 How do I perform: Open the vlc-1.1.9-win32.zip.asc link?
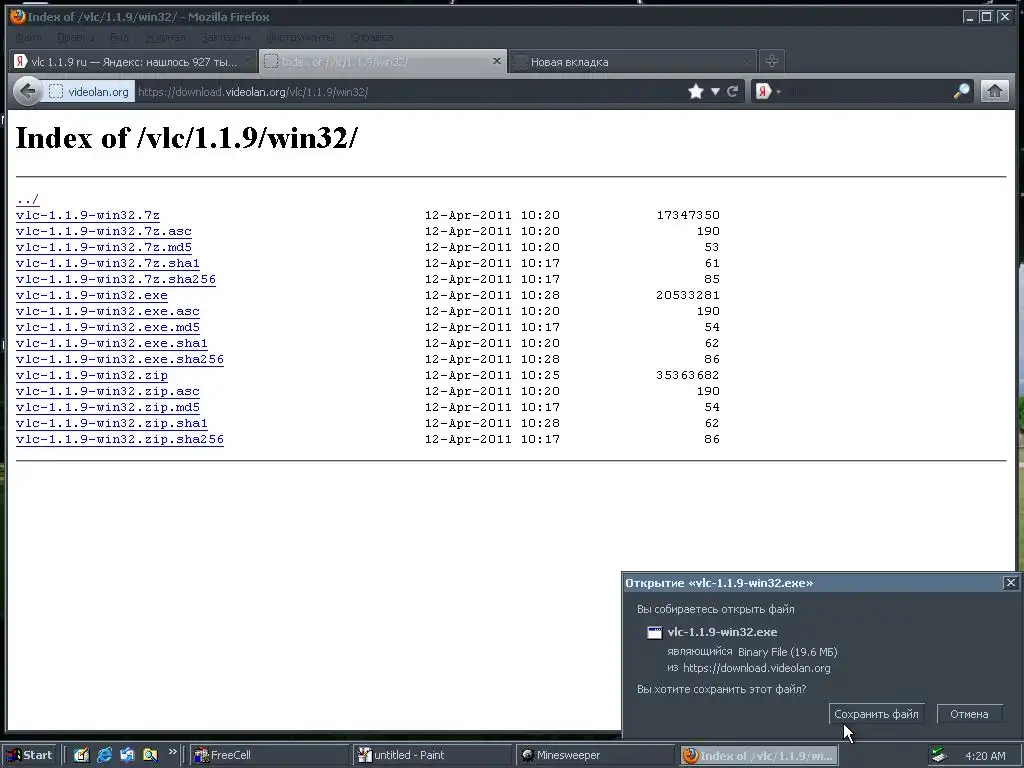pyautogui.click(x=108, y=391)
